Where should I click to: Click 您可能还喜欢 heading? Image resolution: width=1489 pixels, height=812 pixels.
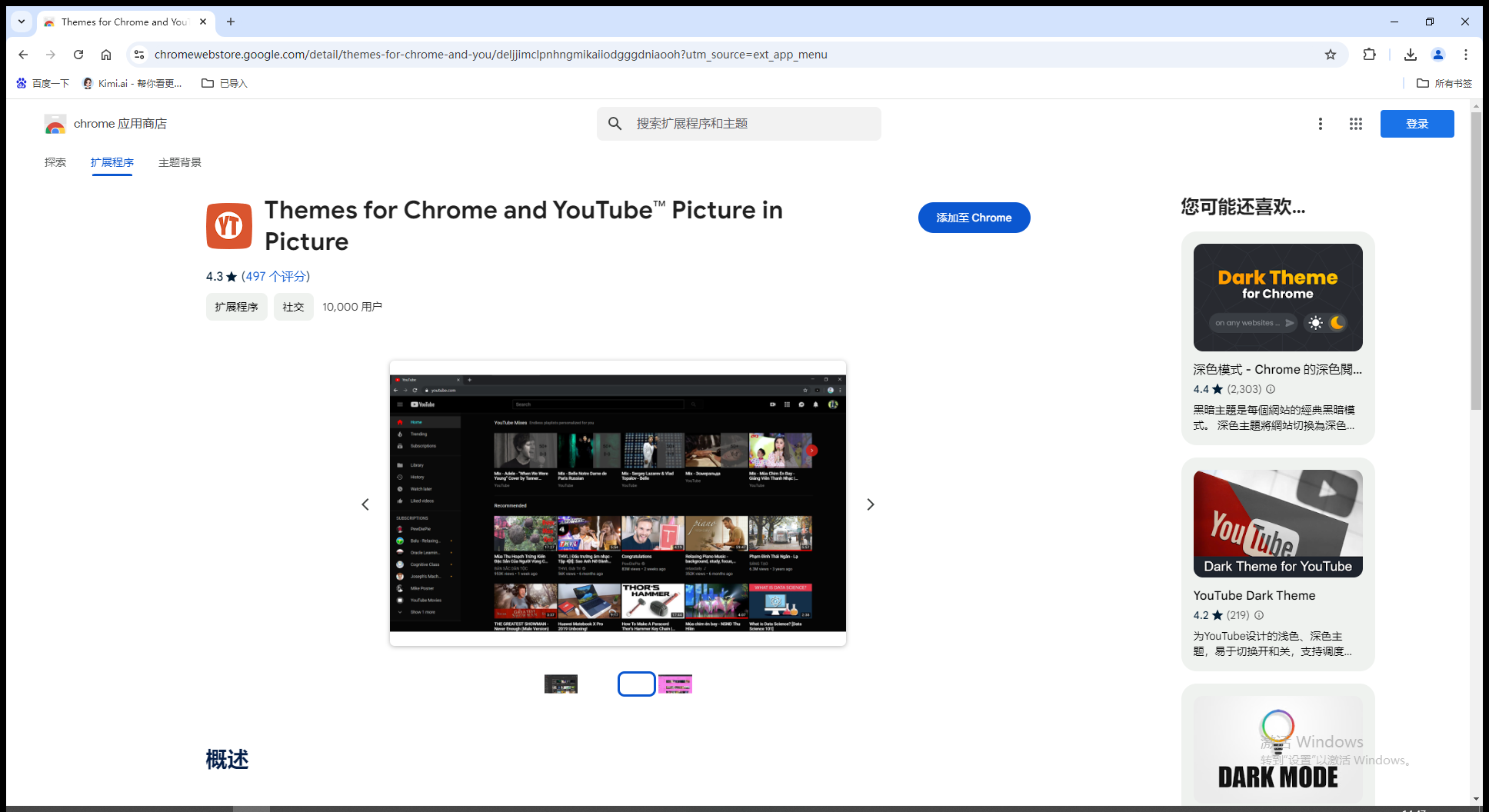pyautogui.click(x=1243, y=207)
